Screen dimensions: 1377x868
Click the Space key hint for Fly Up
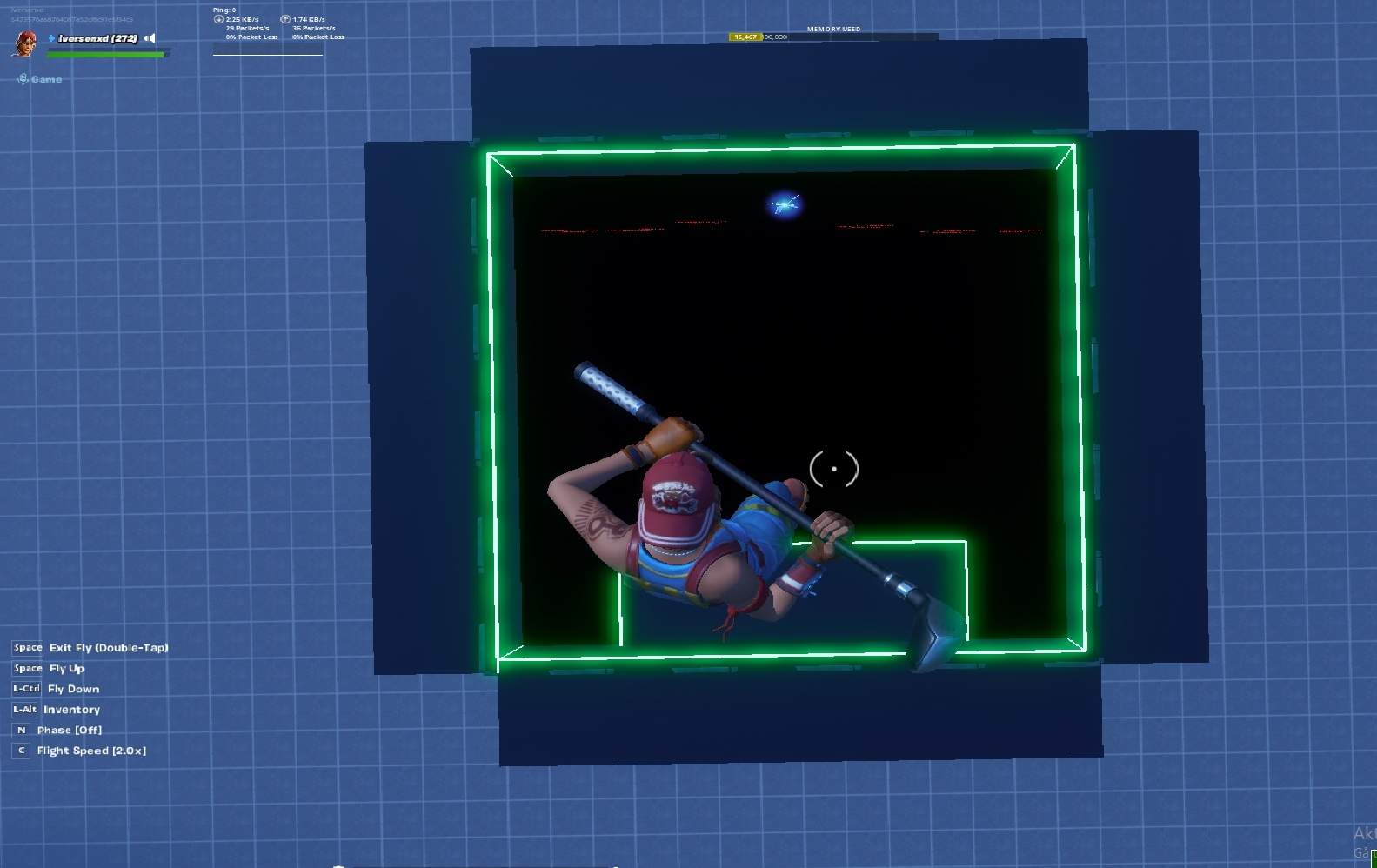coord(27,669)
